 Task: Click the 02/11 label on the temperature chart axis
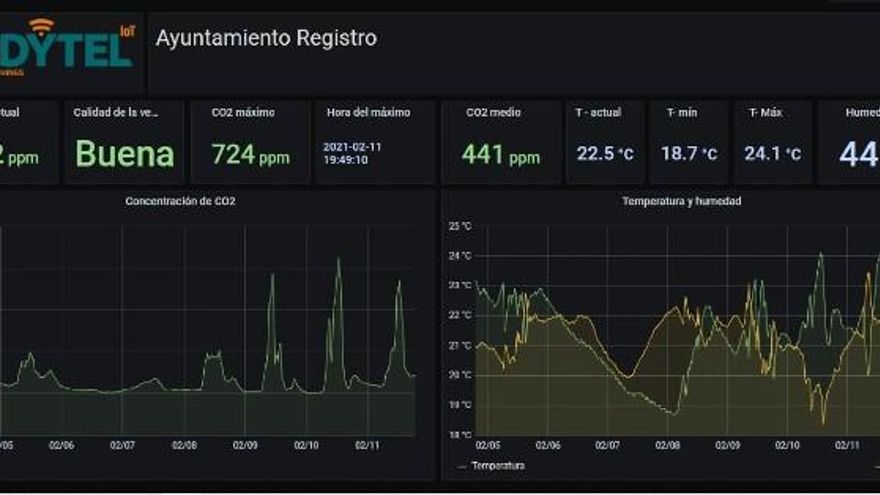pos(847,445)
